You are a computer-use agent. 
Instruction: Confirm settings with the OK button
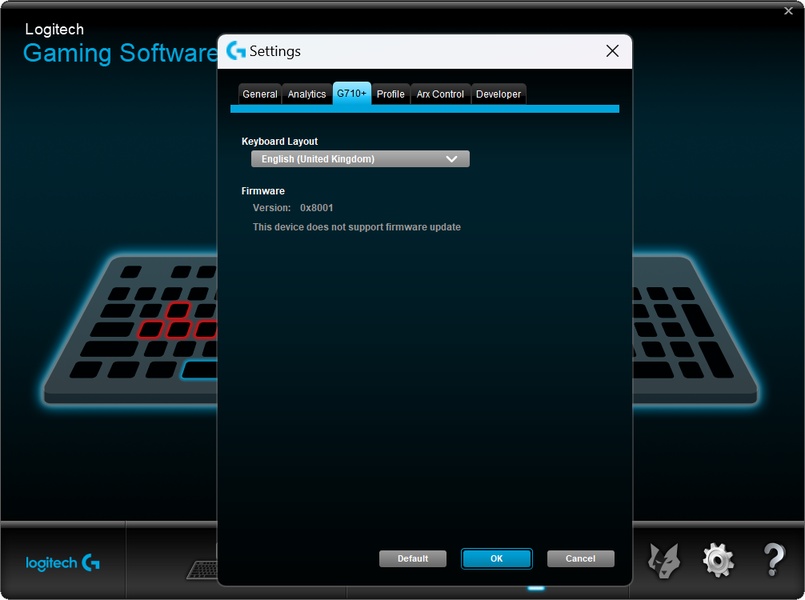pos(496,559)
